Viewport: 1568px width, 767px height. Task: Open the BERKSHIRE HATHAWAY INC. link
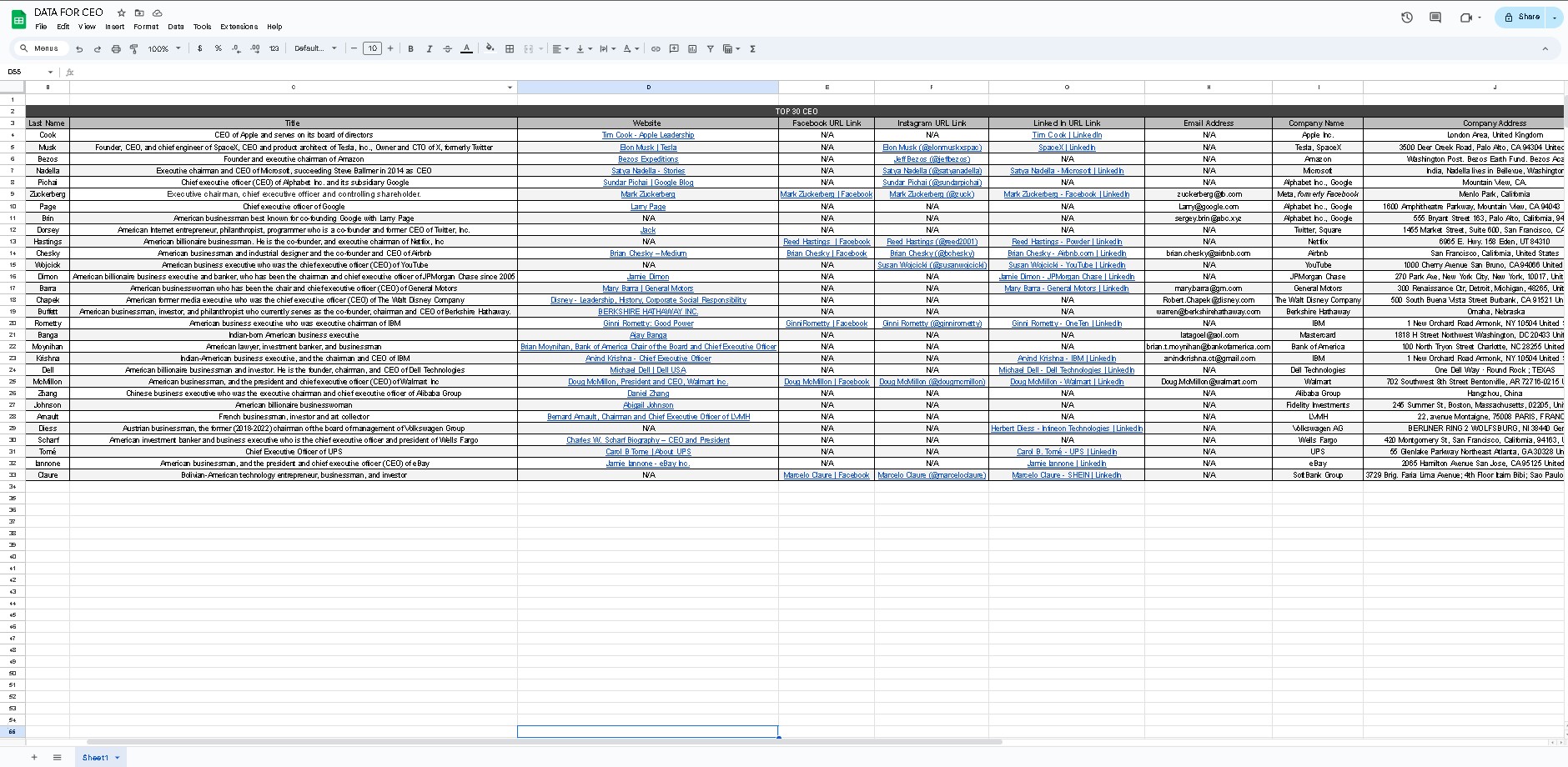click(x=648, y=312)
